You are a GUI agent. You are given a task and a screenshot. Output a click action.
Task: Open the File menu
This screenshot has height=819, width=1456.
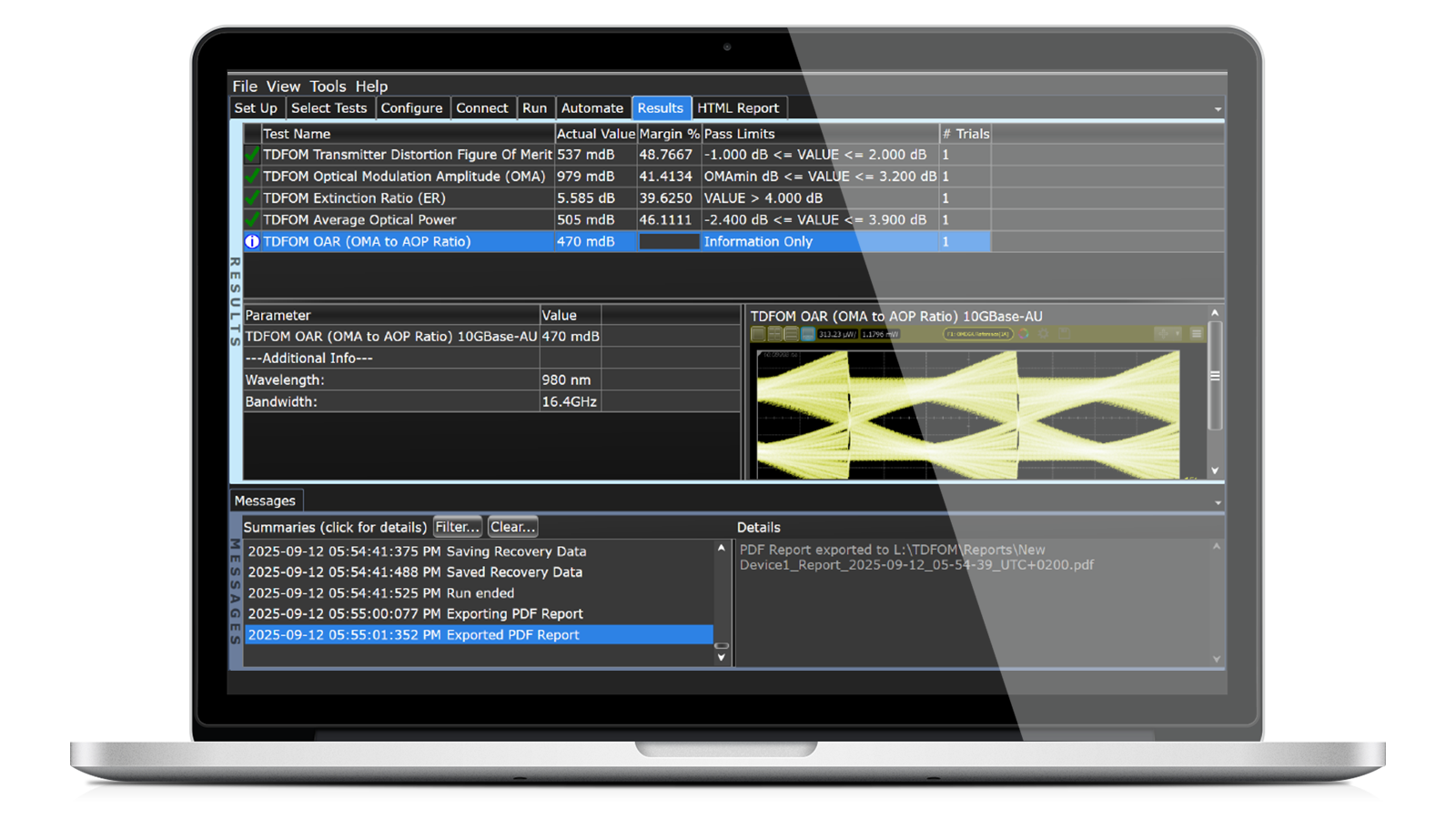tap(245, 86)
